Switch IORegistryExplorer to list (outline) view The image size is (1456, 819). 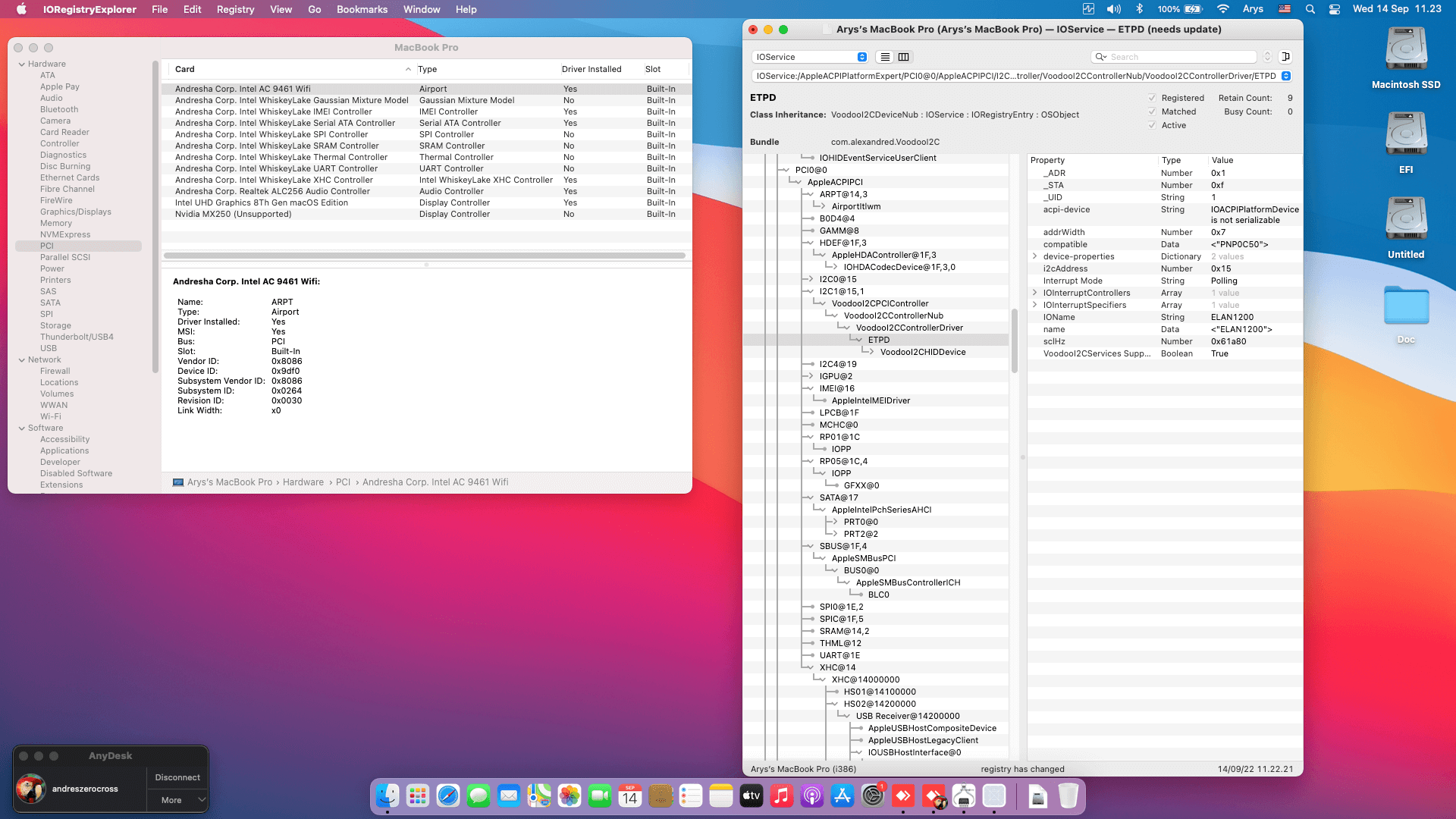(884, 57)
